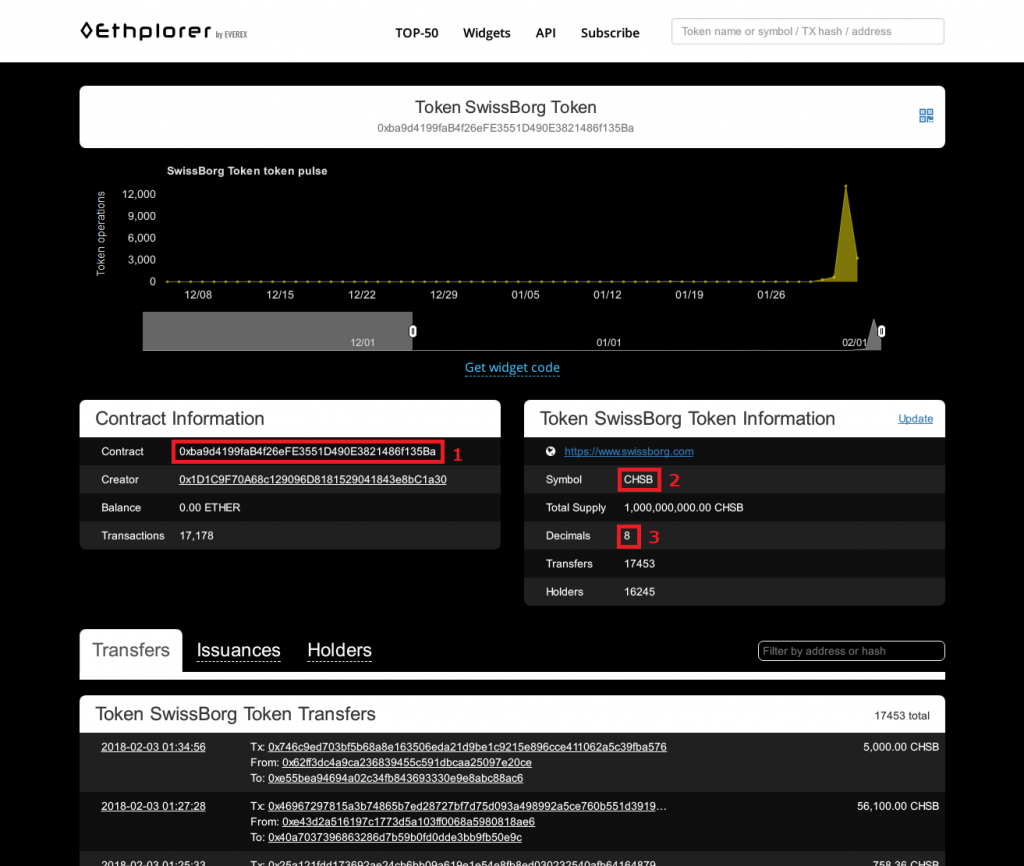Click the Filter by address or hash field
Viewport: 1024px width, 866px height.
851,650
